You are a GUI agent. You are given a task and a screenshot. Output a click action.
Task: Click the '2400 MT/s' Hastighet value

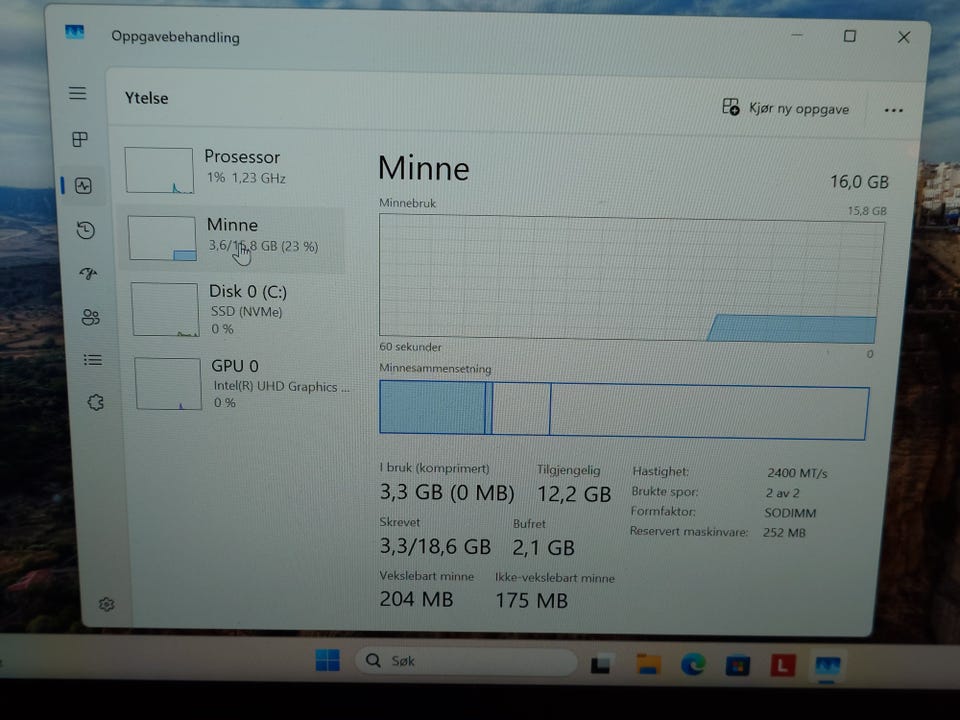(797, 473)
